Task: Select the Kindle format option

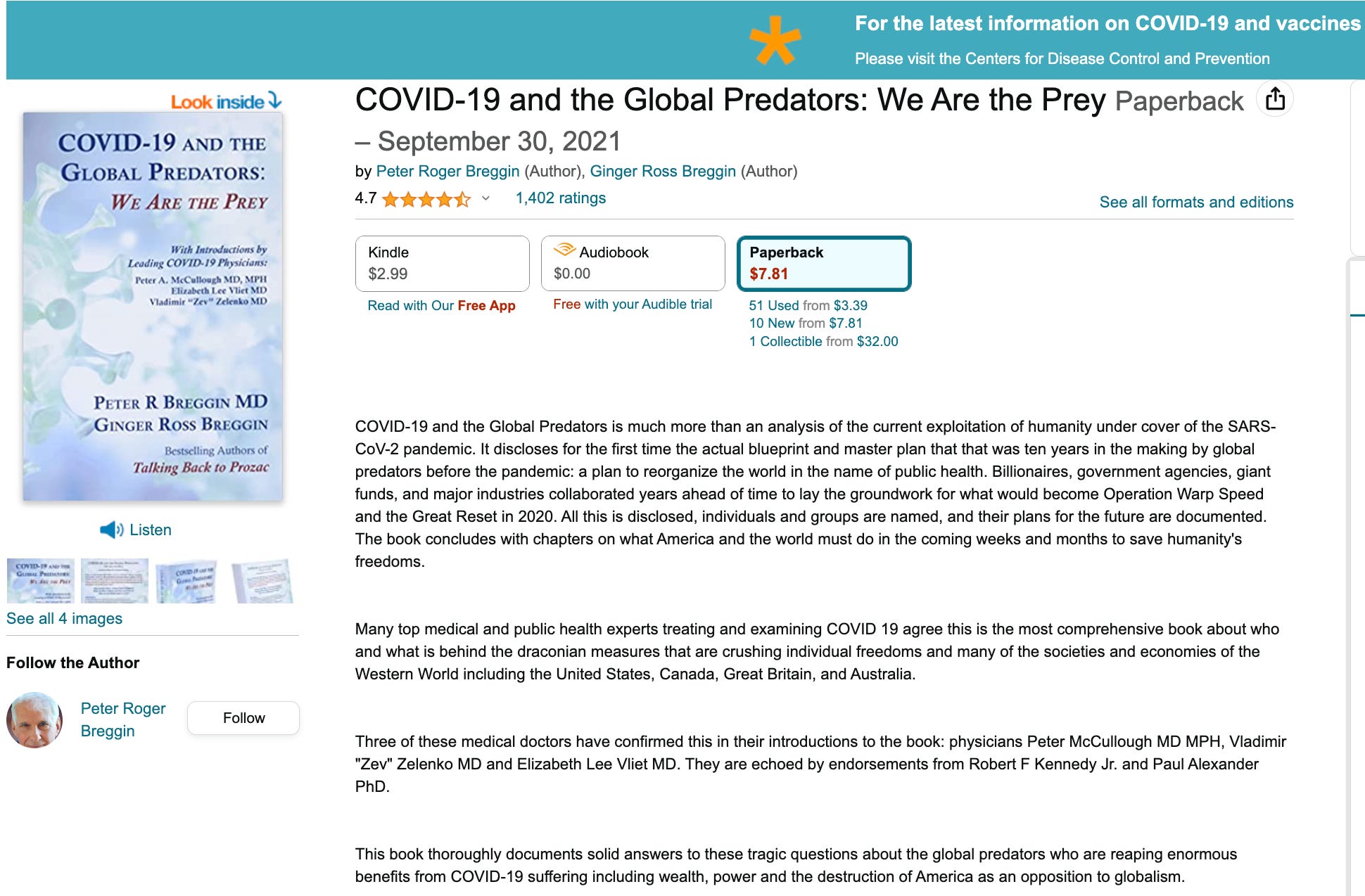Action: coord(442,263)
